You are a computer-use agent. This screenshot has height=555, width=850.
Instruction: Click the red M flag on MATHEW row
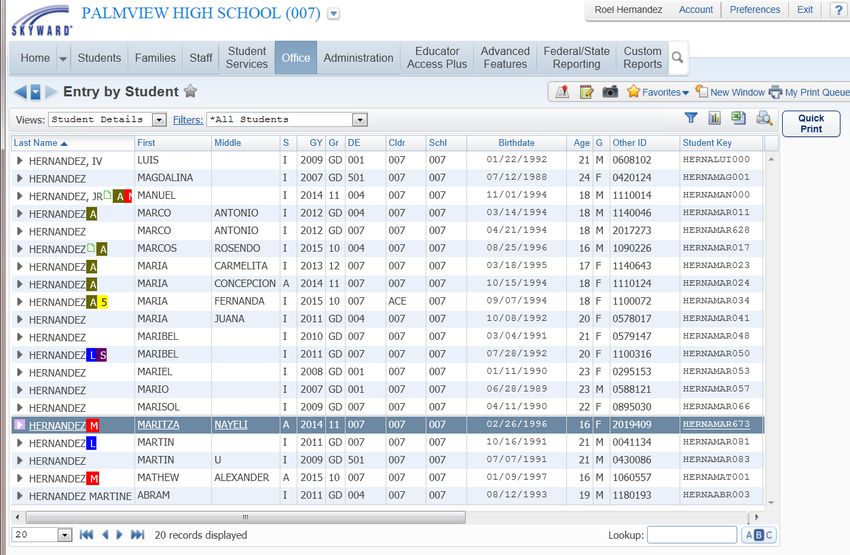[93, 479]
